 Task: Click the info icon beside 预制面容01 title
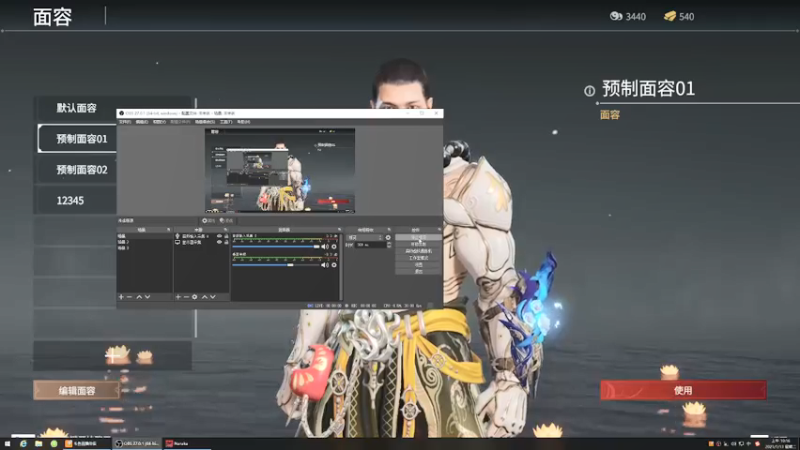coord(589,91)
